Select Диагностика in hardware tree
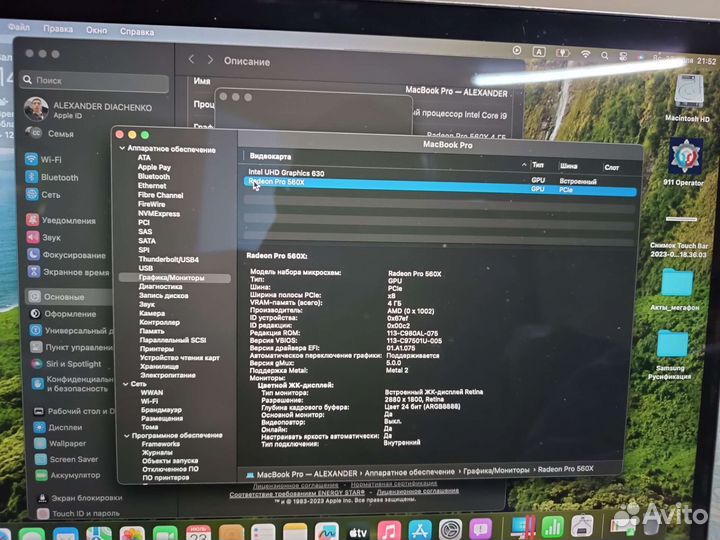The height and width of the screenshot is (540, 720). [x=160, y=287]
